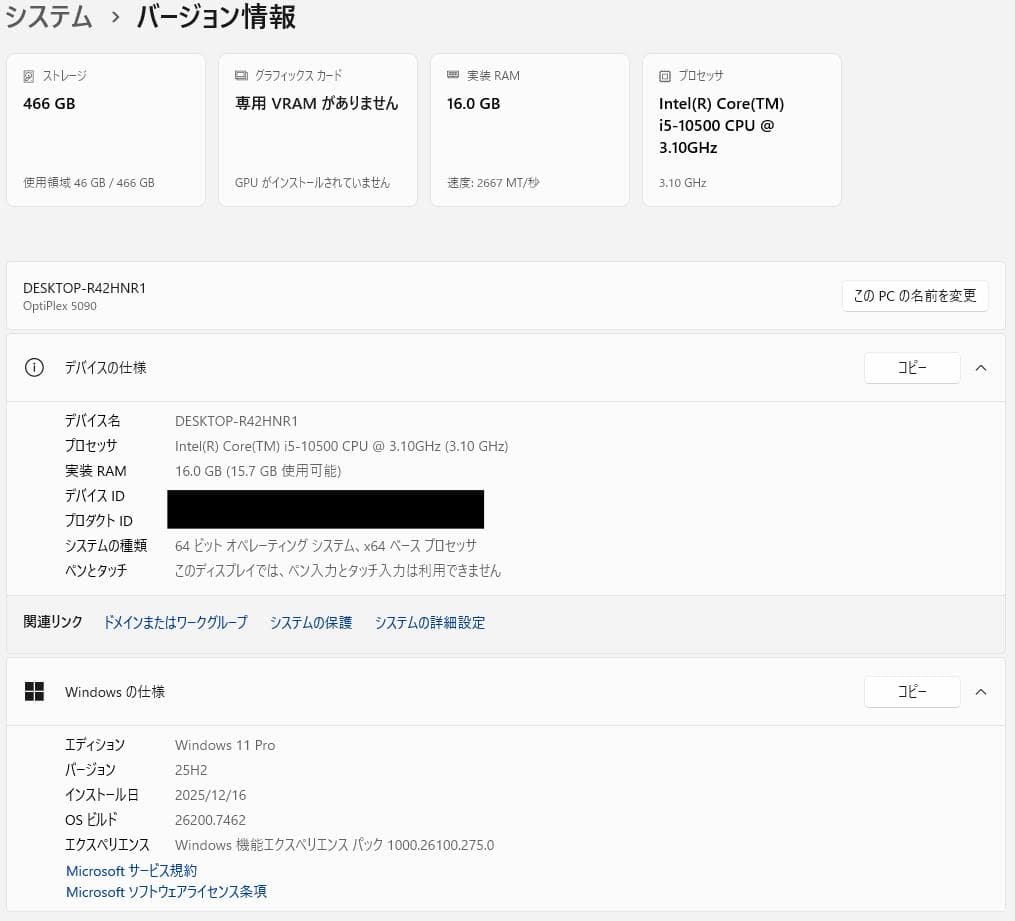This screenshot has width=1015, height=921.
Task: Copy Windows specifications with the コピー button
Action: (911, 691)
